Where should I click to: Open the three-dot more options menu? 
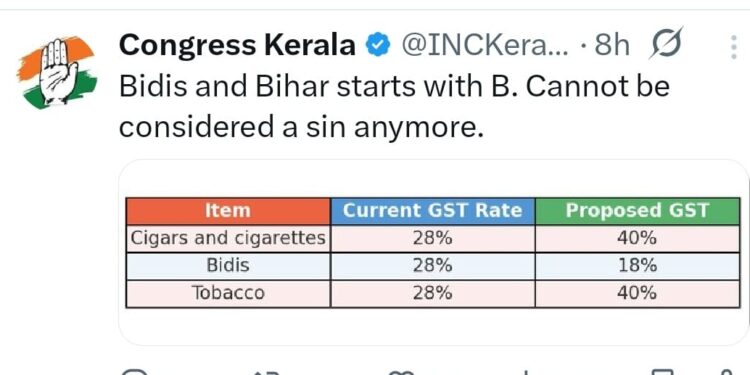pyautogui.click(x=734, y=47)
